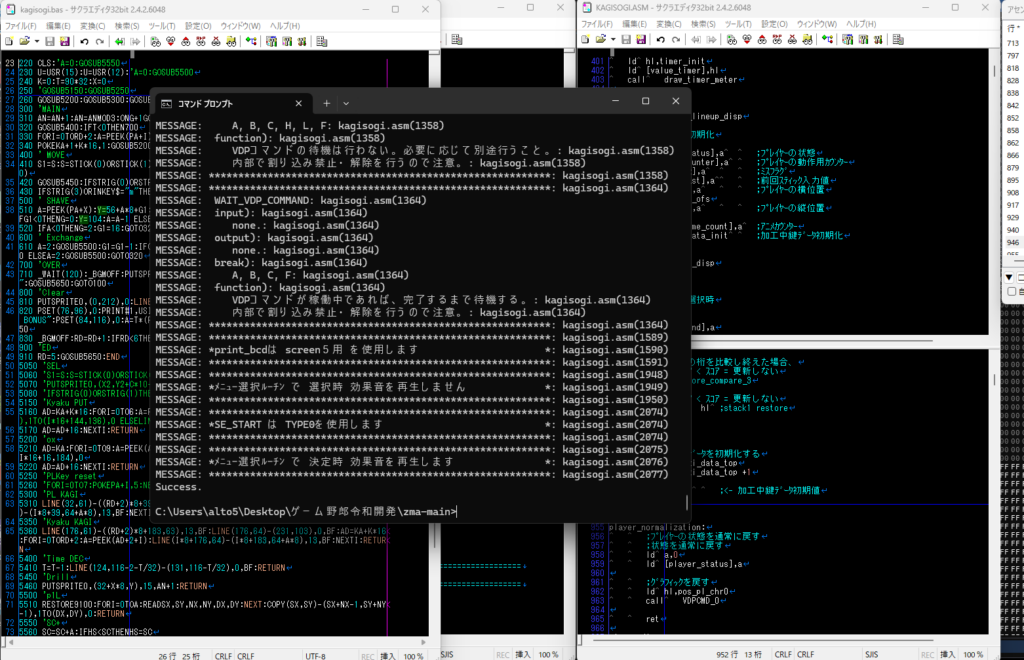Add new Command Prompt tab with plus button
1024x660 pixels.
[326, 103]
